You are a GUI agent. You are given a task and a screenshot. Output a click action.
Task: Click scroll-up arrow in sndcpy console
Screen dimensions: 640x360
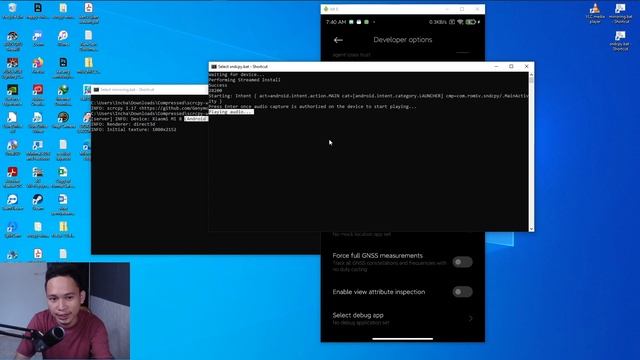tap(531, 75)
